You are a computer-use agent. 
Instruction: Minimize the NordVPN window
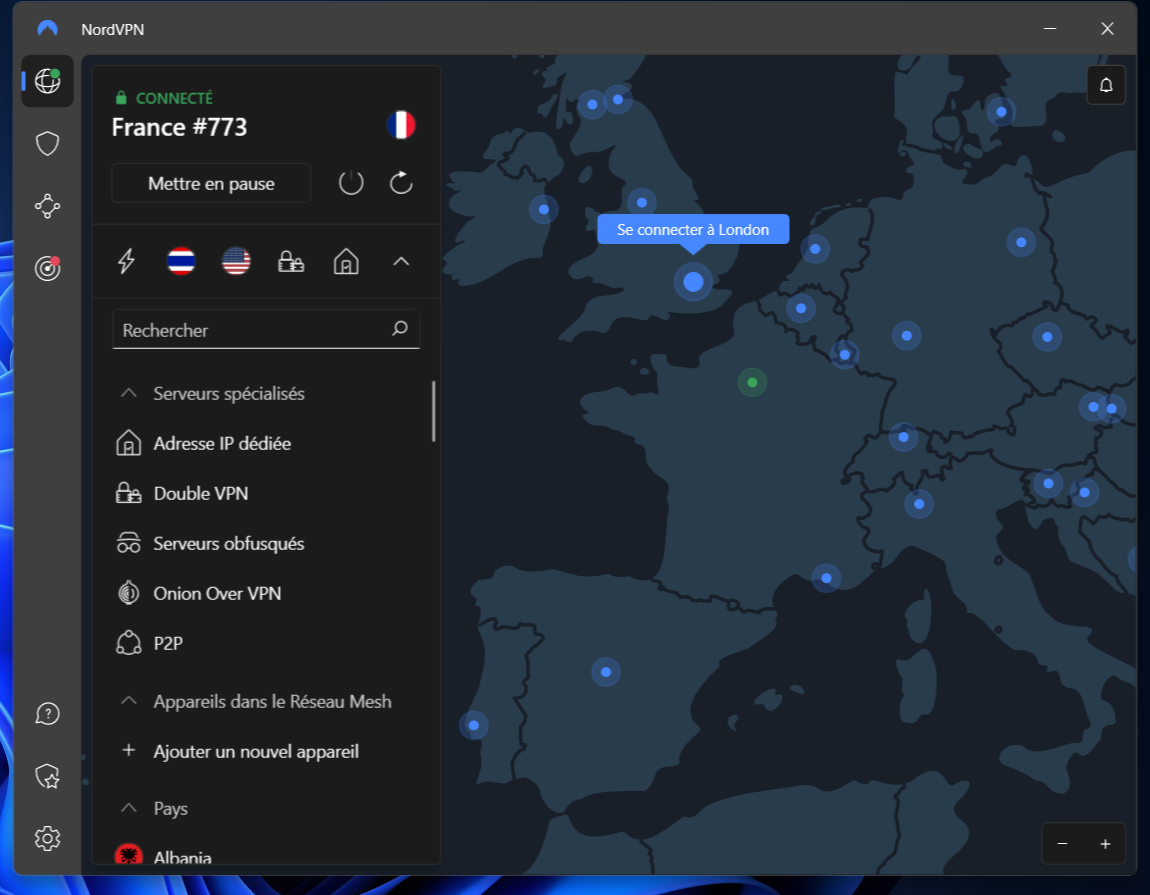pyautogui.click(x=1050, y=29)
